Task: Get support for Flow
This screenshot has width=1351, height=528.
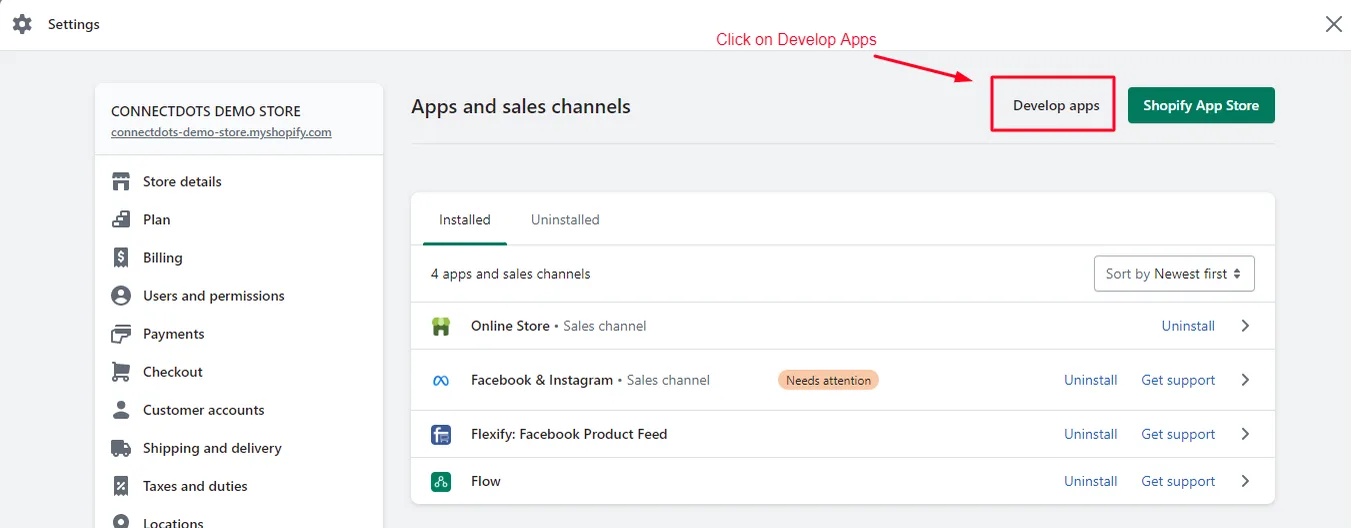Action: pos(1178,481)
